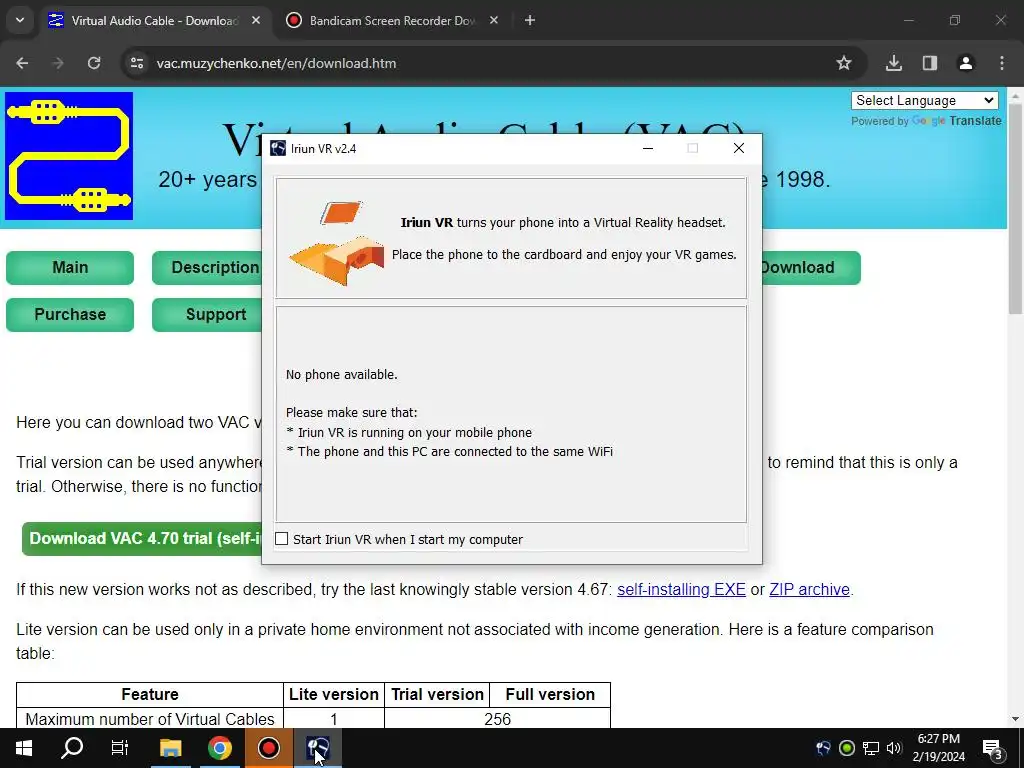Open the tab search dropdown arrow
Image resolution: width=1024 pixels, height=768 pixels.
[20, 21]
